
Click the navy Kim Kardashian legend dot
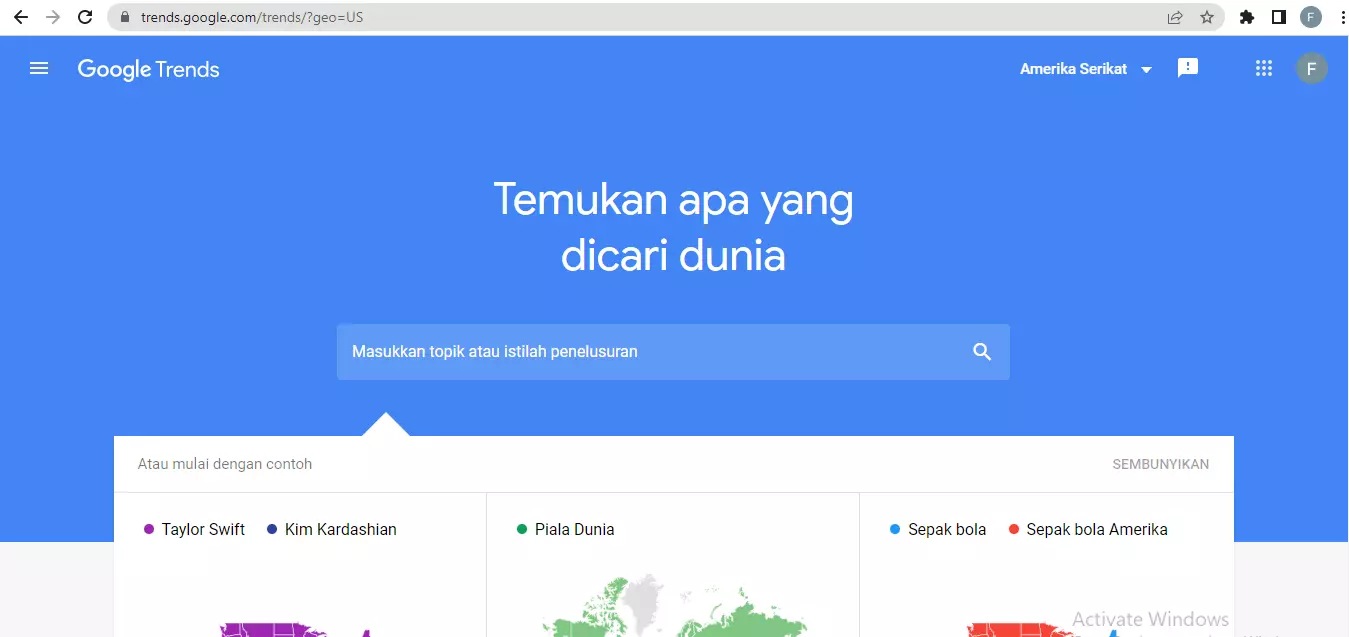tap(272, 530)
